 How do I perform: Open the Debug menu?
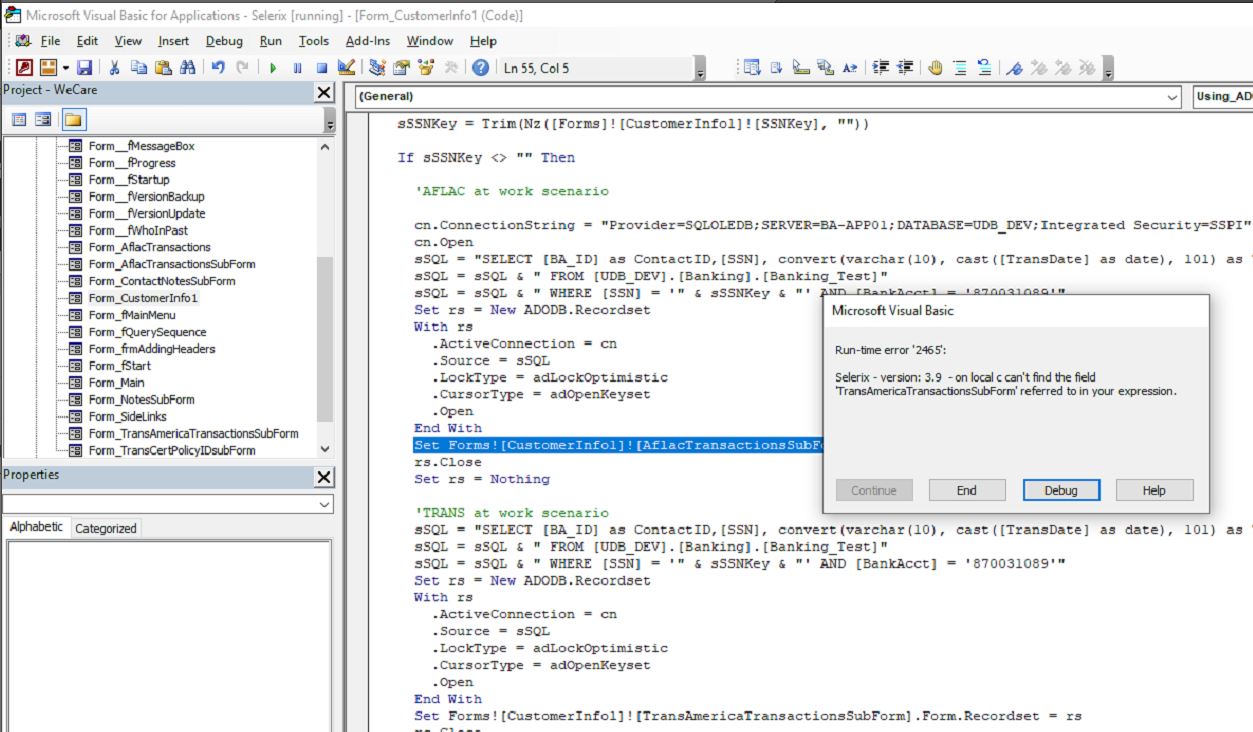(x=224, y=41)
